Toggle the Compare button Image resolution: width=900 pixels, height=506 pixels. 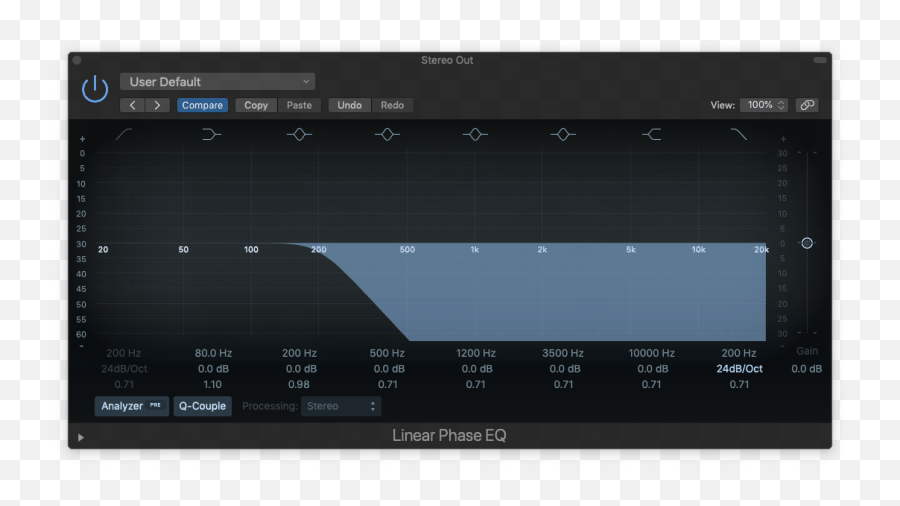(x=203, y=105)
